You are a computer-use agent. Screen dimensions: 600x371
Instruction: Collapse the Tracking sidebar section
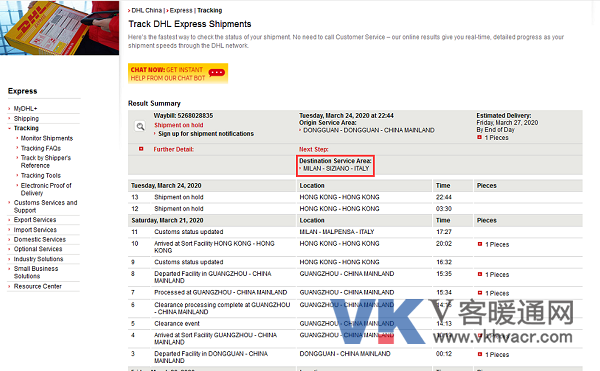(26, 128)
